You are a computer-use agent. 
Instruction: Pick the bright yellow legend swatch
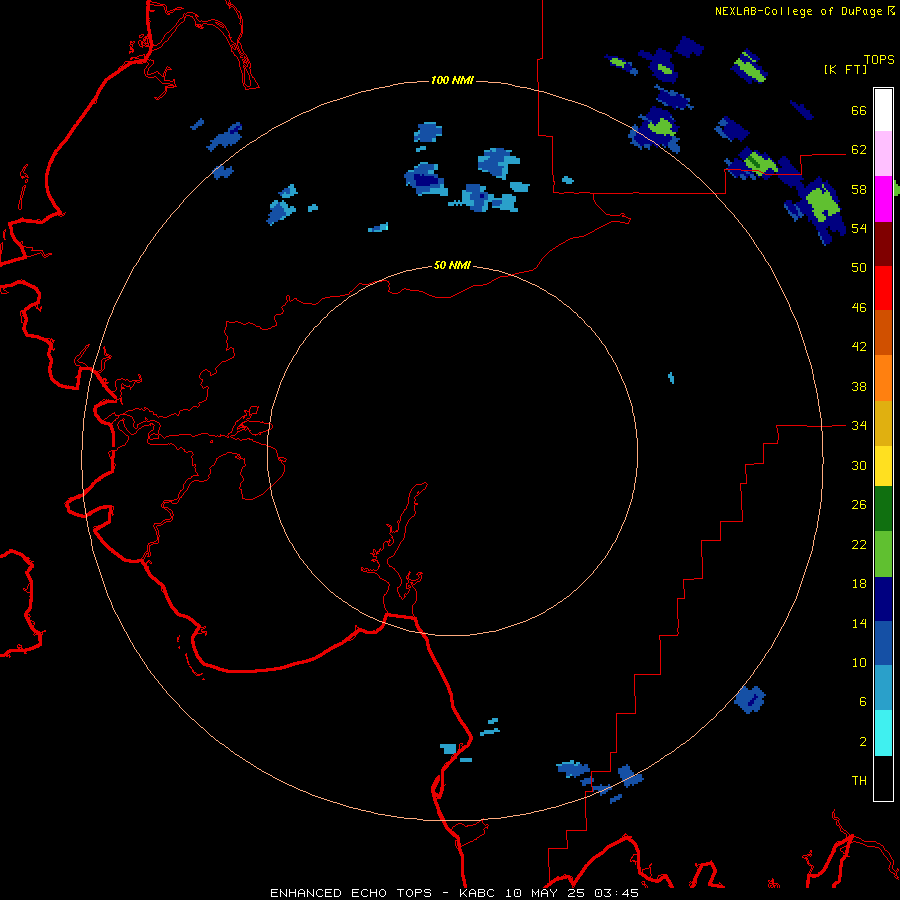(883, 466)
